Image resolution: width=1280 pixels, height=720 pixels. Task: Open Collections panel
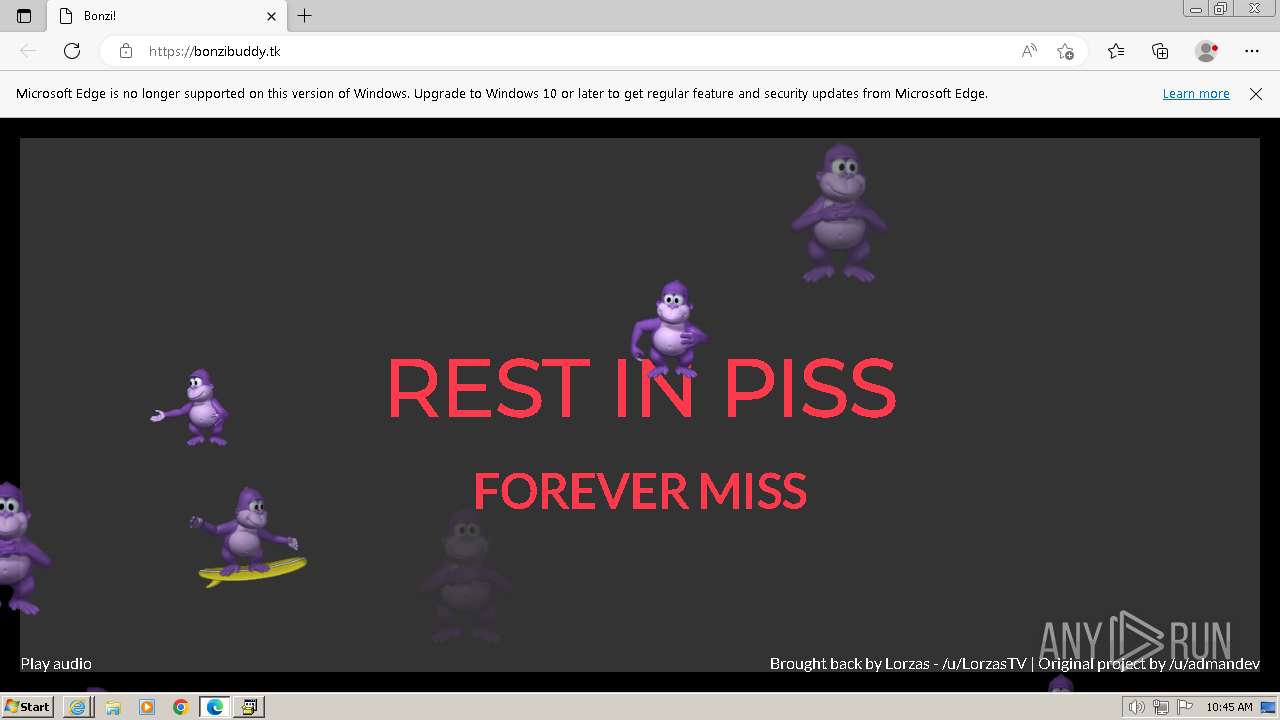click(x=1160, y=51)
